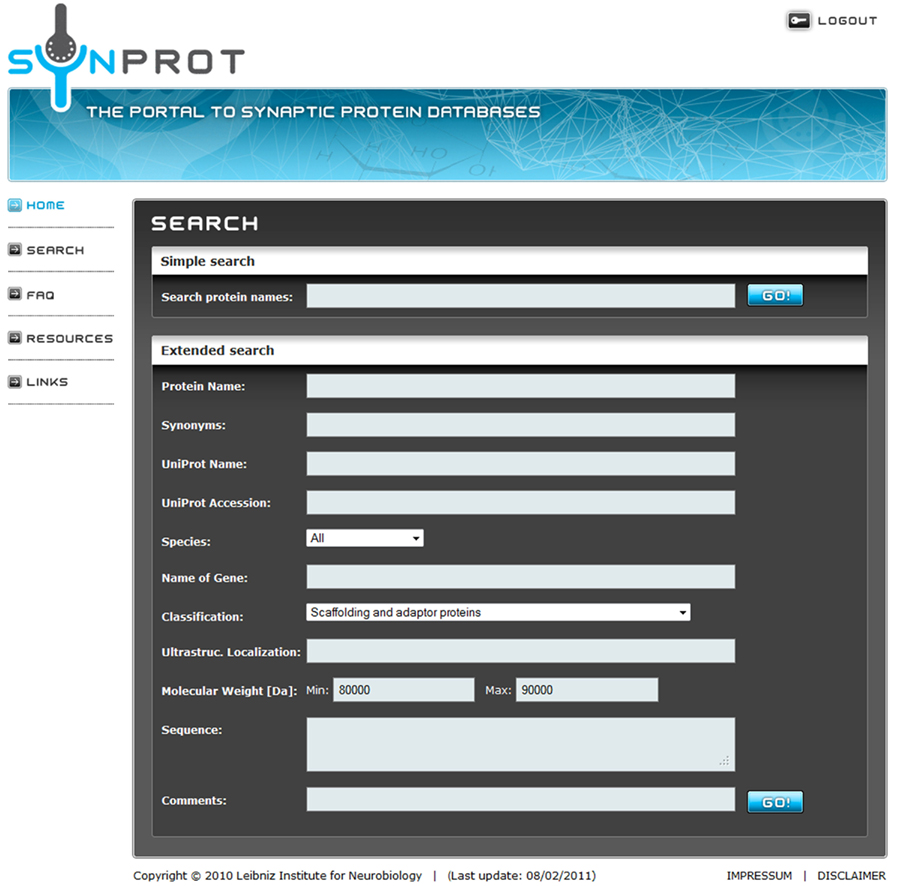Click the SynProt logo
Image resolution: width=900 pixels, height=886 pixels.
[126, 56]
